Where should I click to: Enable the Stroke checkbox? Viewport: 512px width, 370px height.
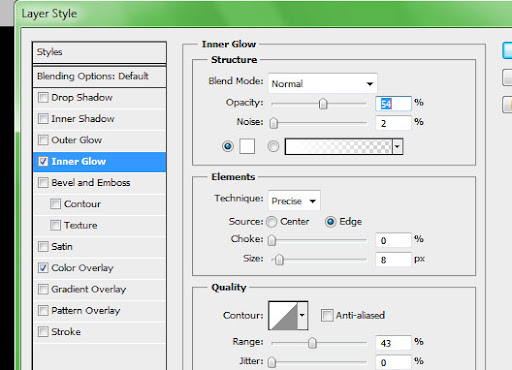43,332
